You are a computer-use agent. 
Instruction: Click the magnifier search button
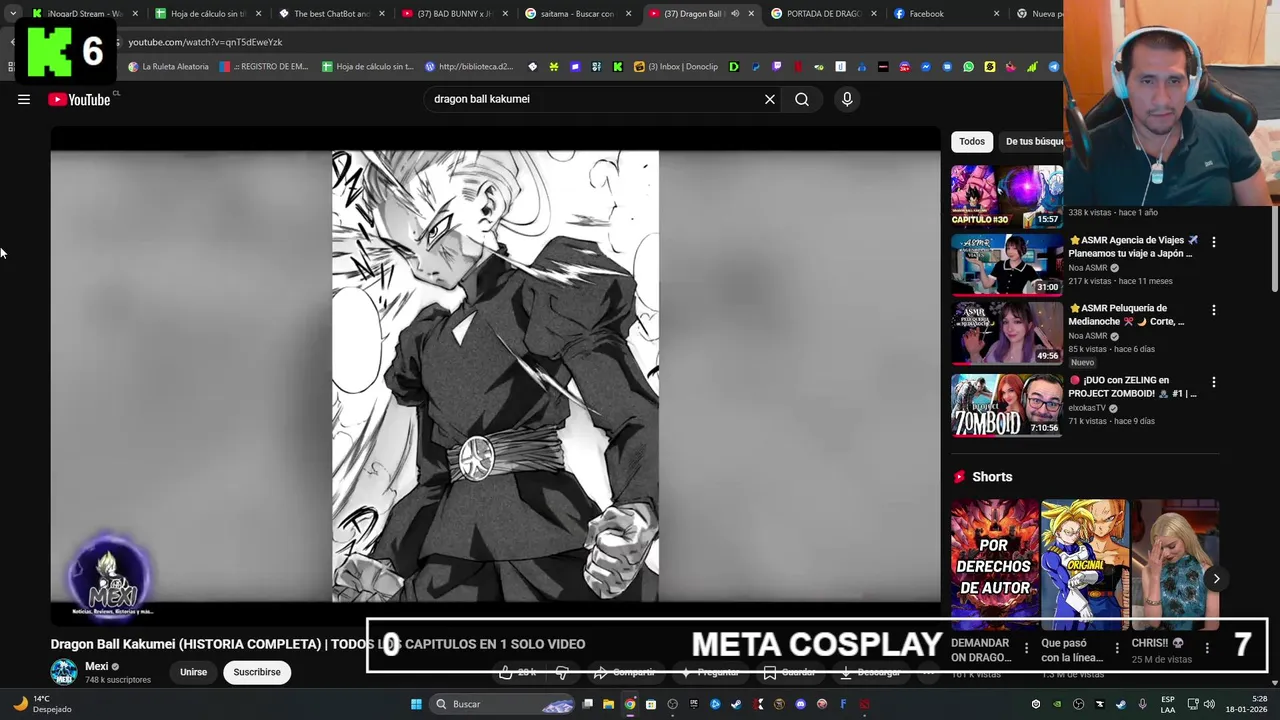pyautogui.click(x=802, y=99)
